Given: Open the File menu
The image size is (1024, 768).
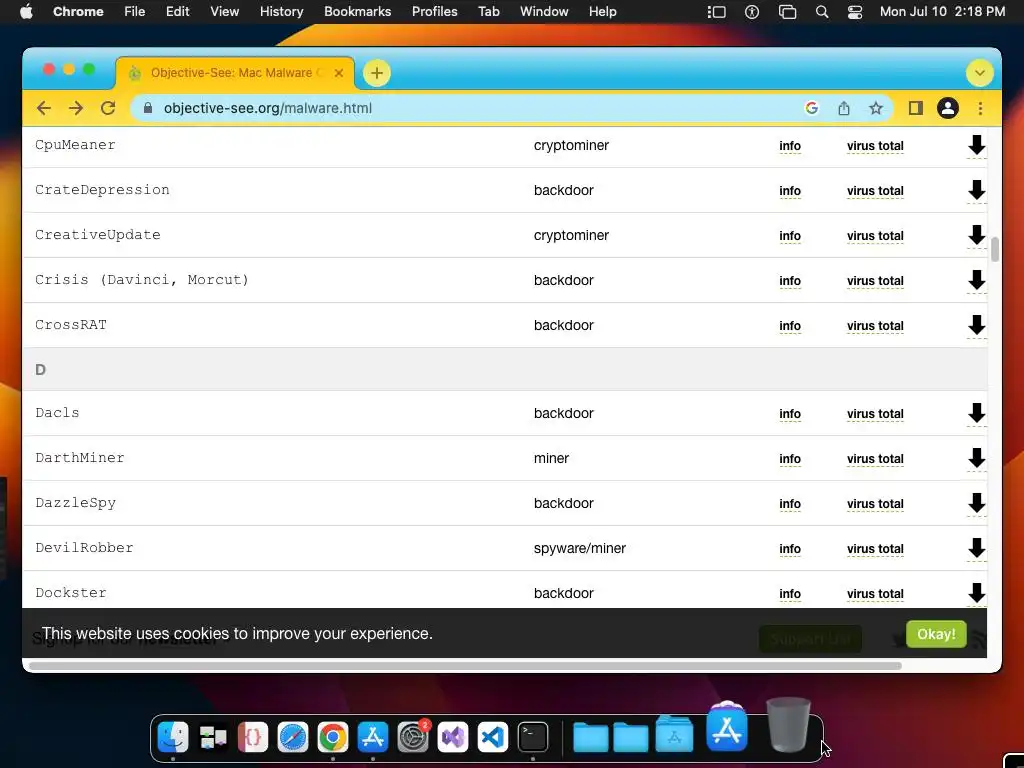Looking at the screenshot, I should point(135,12).
